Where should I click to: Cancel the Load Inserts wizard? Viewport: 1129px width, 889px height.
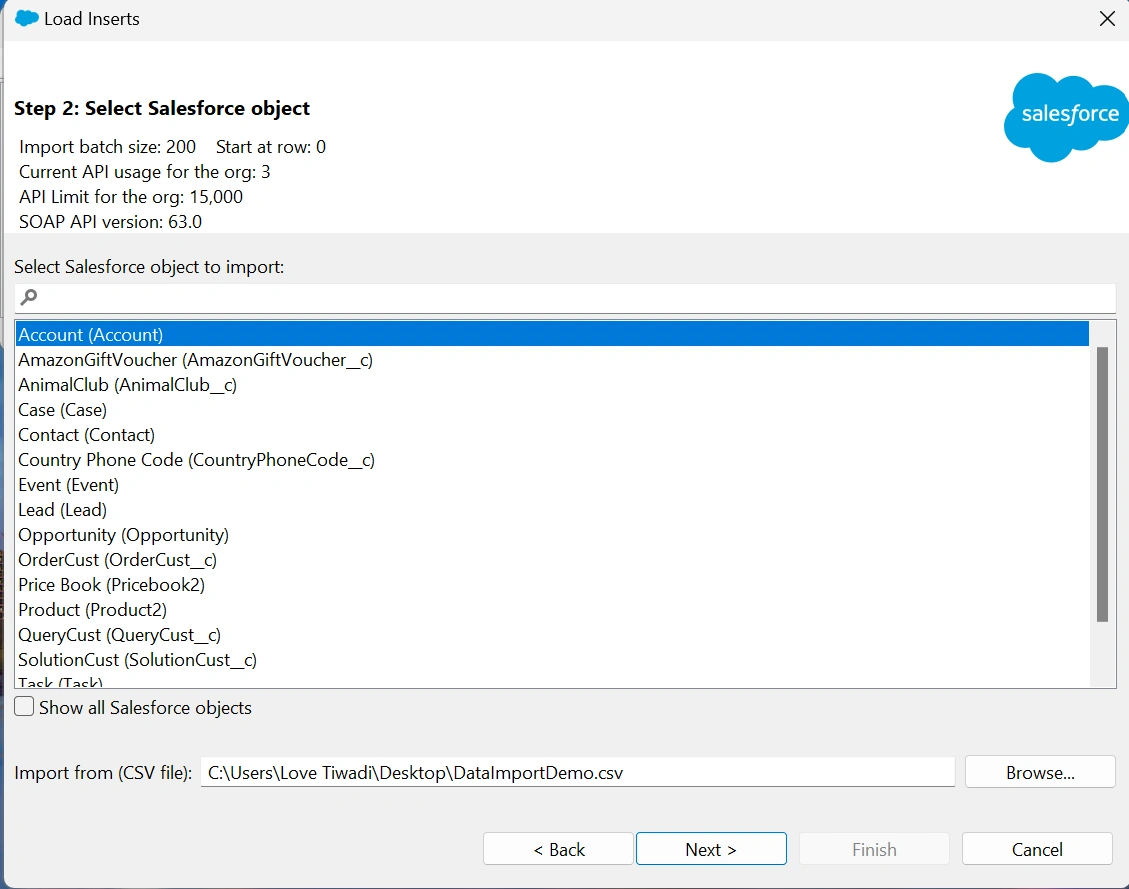[x=1036, y=848]
